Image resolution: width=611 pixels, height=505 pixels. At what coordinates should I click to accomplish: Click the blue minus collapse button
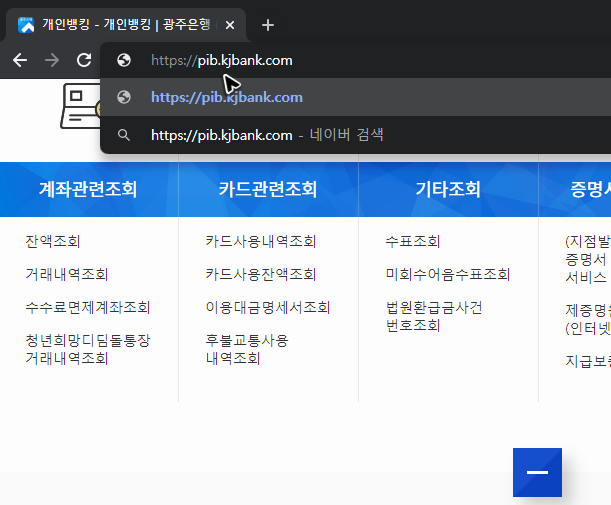537,472
